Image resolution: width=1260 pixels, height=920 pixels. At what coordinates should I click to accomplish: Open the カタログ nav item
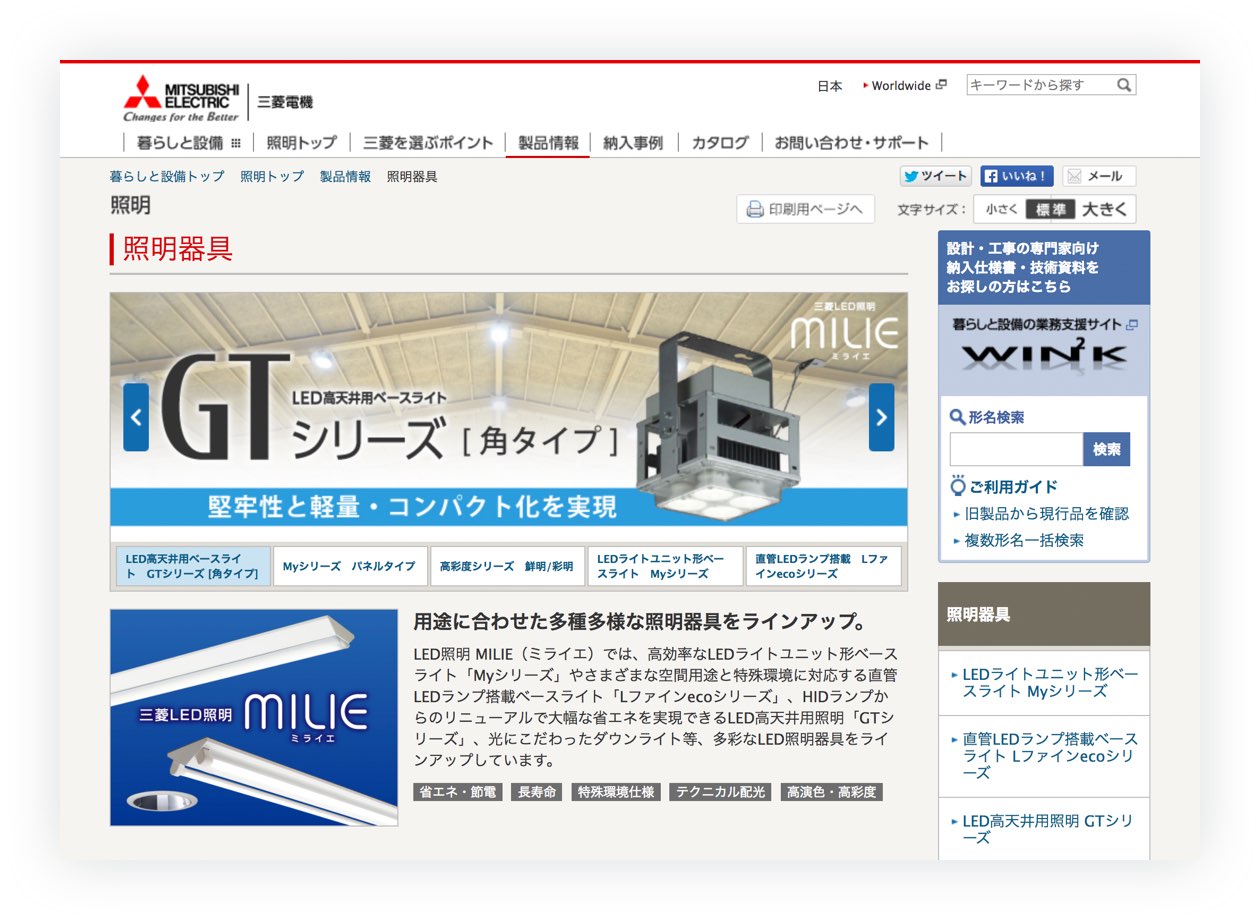tap(720, 143)
